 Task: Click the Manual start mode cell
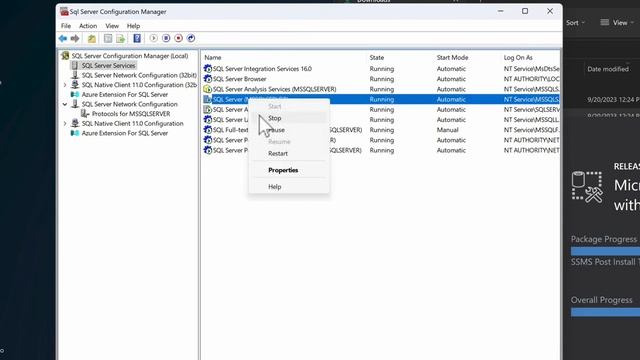(x=447, y=130)
